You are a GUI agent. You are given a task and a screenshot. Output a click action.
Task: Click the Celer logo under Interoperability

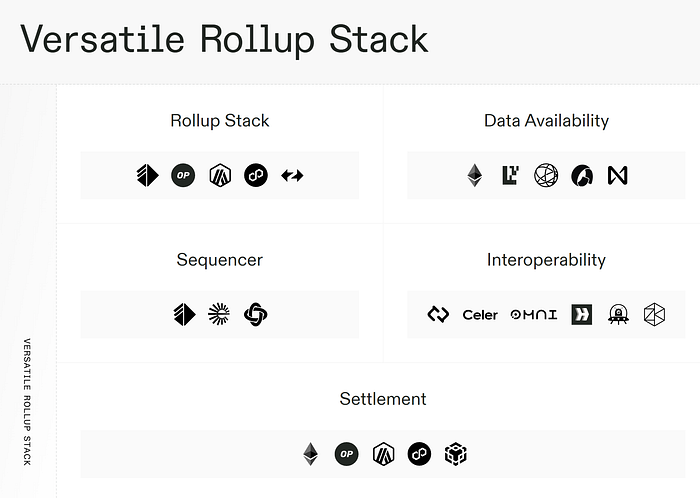480,315
